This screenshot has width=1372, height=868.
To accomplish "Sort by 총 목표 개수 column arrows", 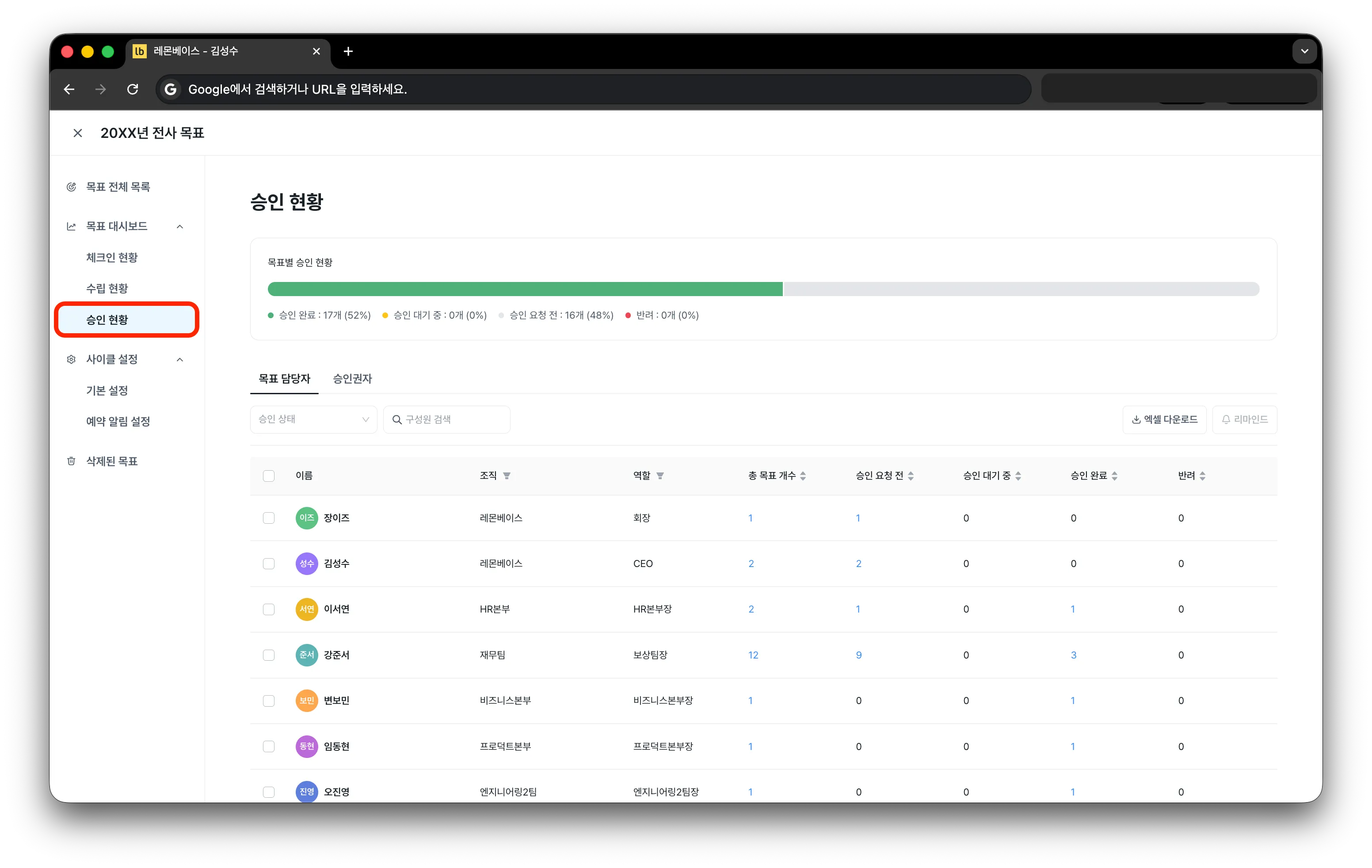I will point(803,476).
